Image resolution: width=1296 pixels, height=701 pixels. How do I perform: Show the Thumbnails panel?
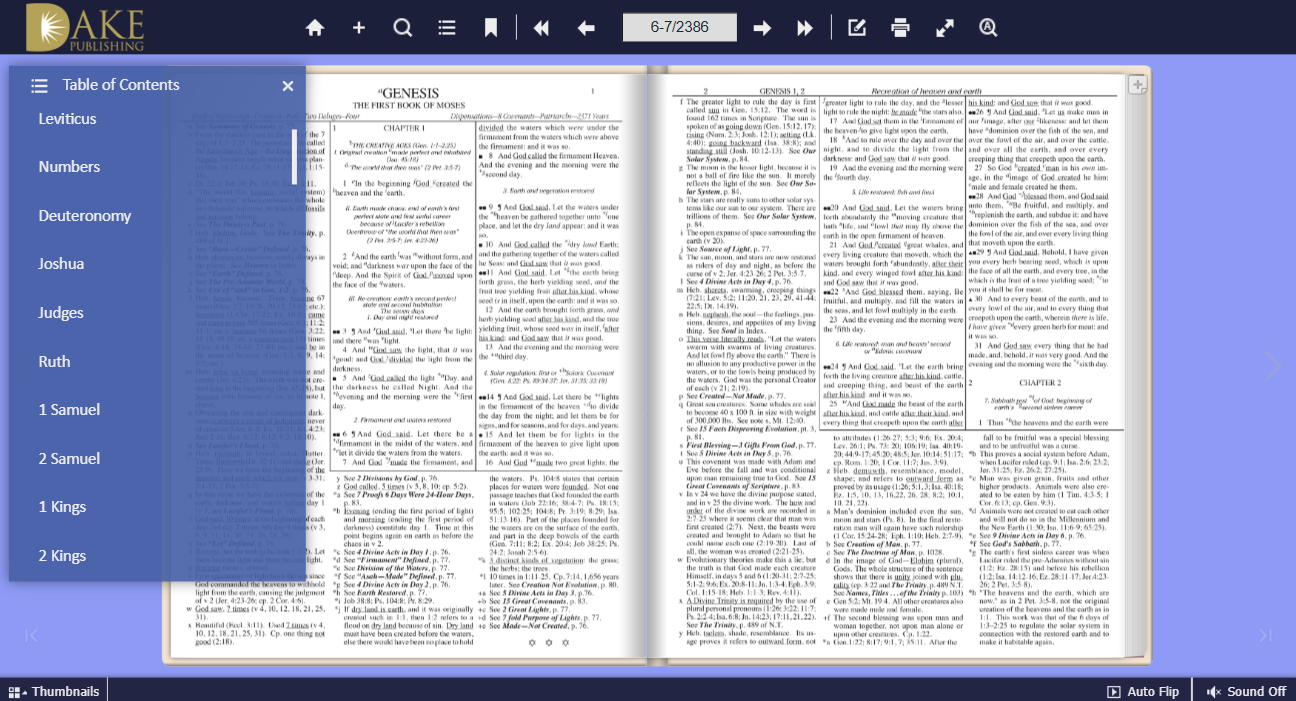pos(54,691)
